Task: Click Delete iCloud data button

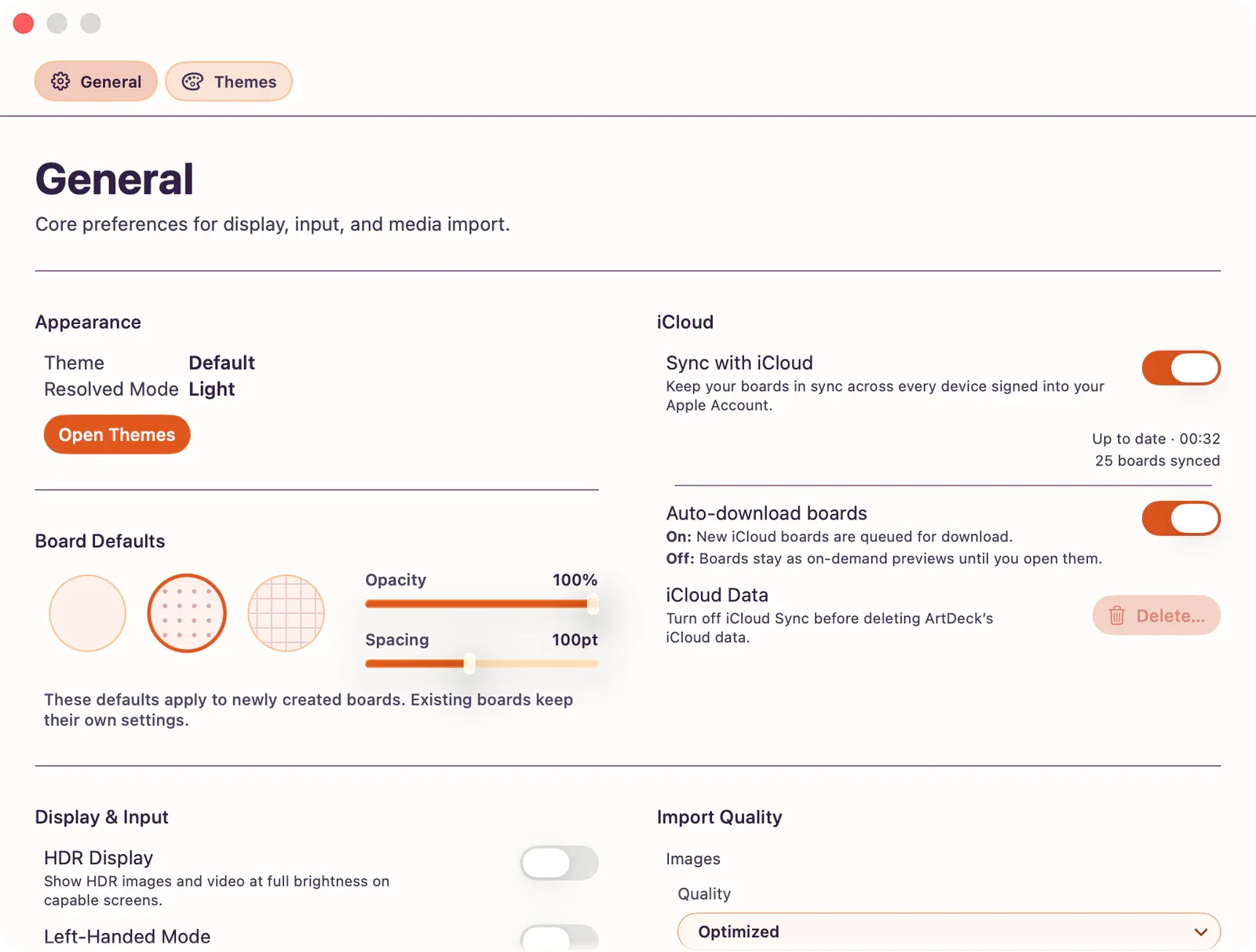Action: [1156, 615]
